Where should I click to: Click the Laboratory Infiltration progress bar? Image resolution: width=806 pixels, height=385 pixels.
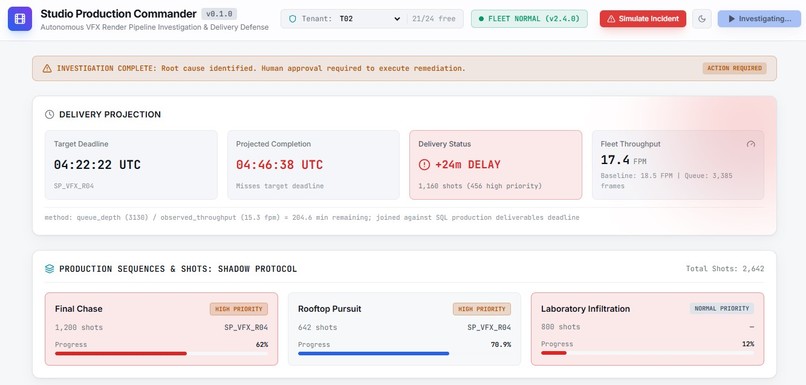pyautogui.click(x=648, y=353)
